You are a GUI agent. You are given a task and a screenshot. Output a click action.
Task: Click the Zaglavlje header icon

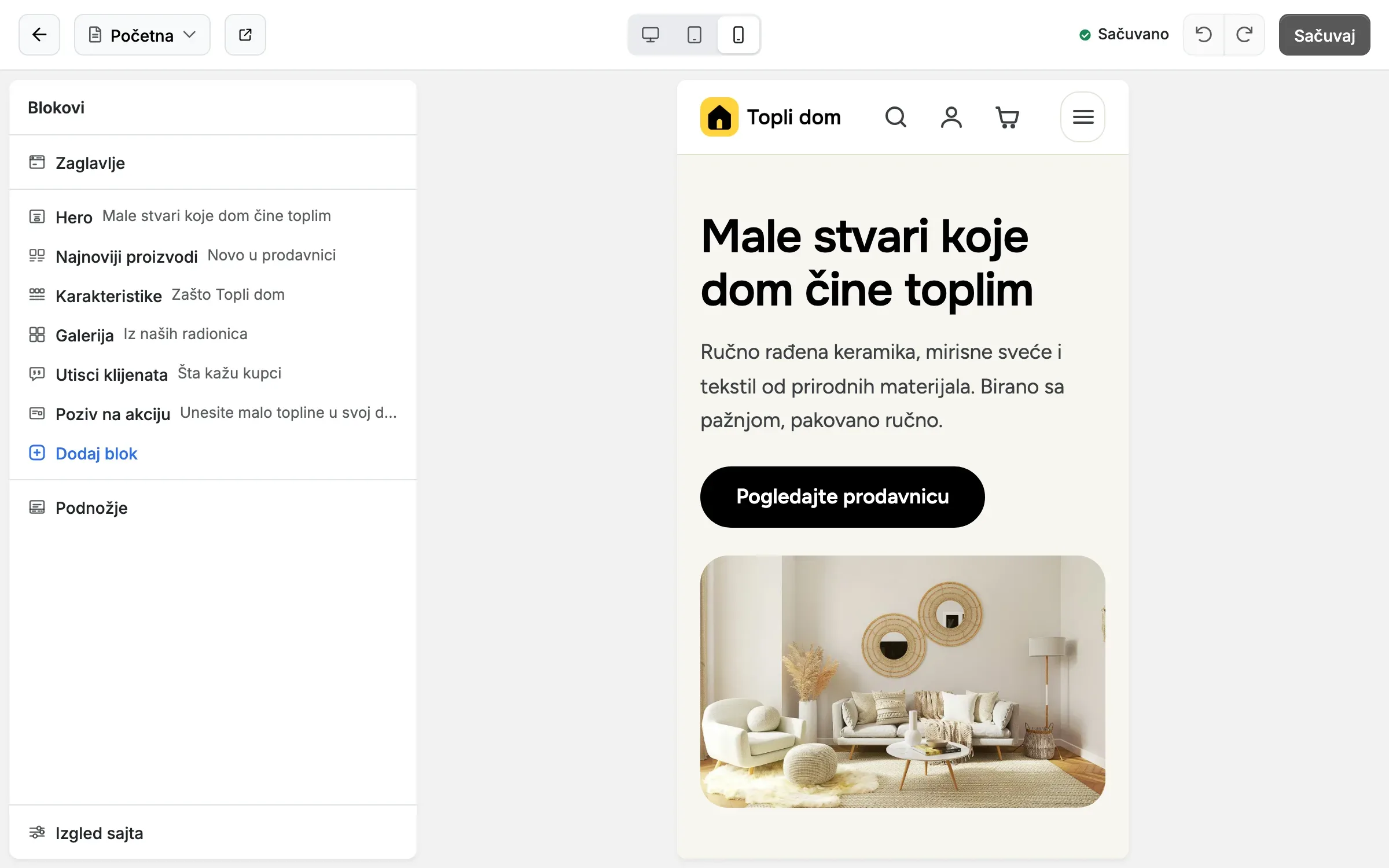pyautogui.click(x=37, y=162)
